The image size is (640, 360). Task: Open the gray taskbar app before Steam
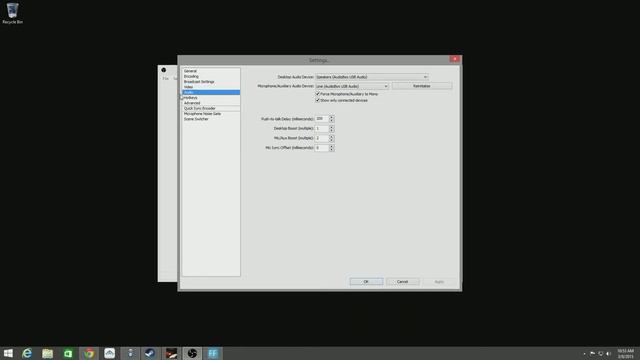130,353
